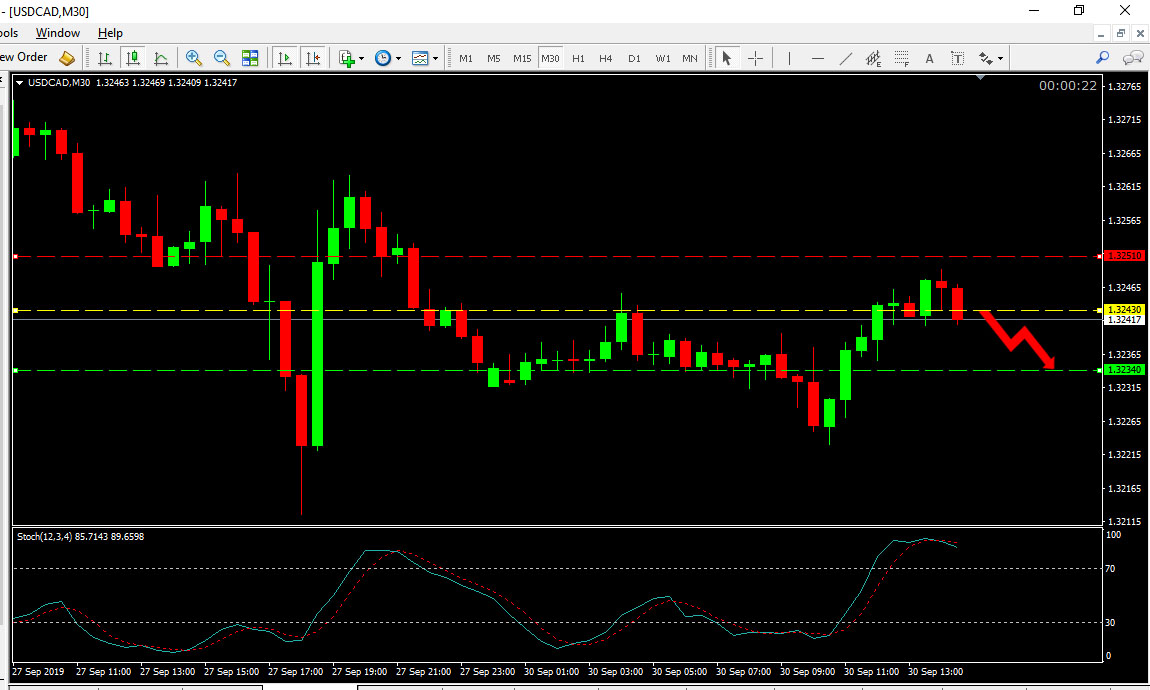Image resolution: width=1150 pixels, height=690 pixels.
Task: Select the M1 timeframe
Action: click(x=466, y=58)
